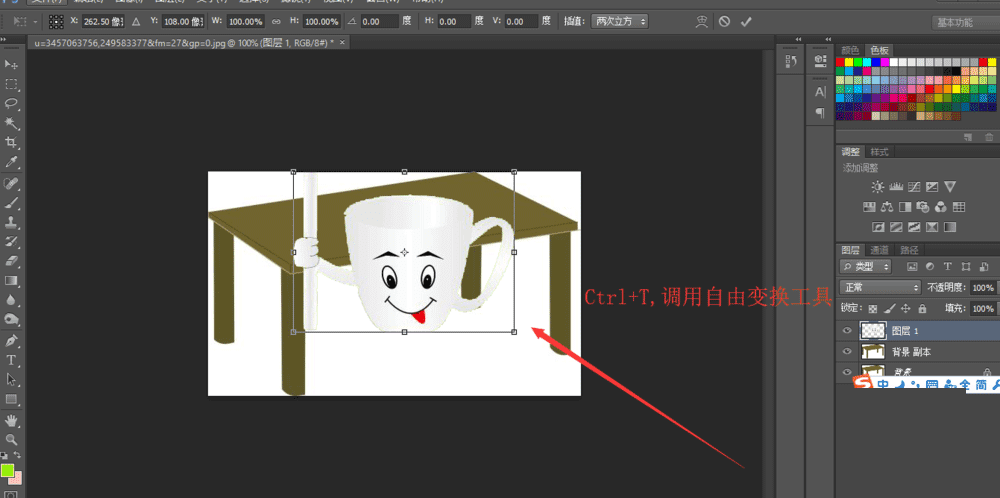Toggle the link width and height aspect ratio
This screenshot has width=1000, height=498.
click(274, 21)
